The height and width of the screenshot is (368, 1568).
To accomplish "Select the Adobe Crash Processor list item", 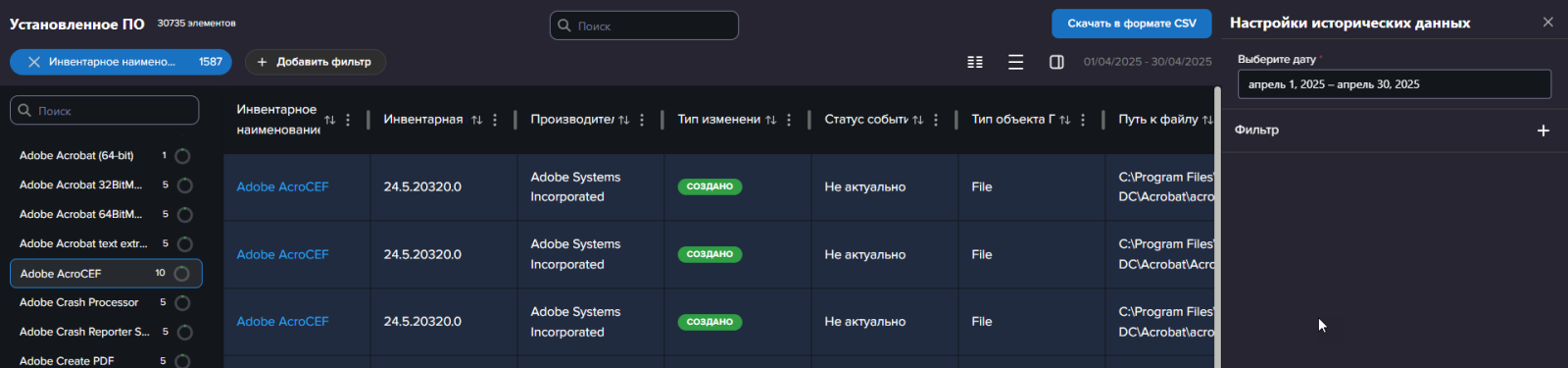I will [x=106, y=303].
